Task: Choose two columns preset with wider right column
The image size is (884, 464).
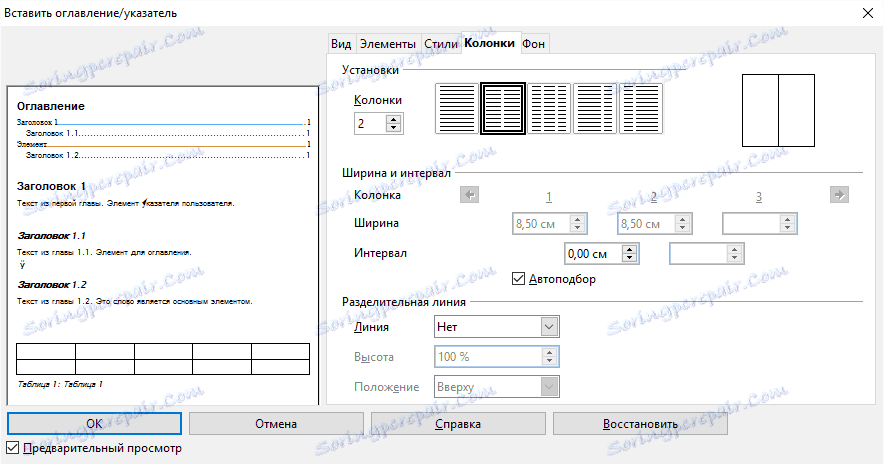Action: (641, 108)
